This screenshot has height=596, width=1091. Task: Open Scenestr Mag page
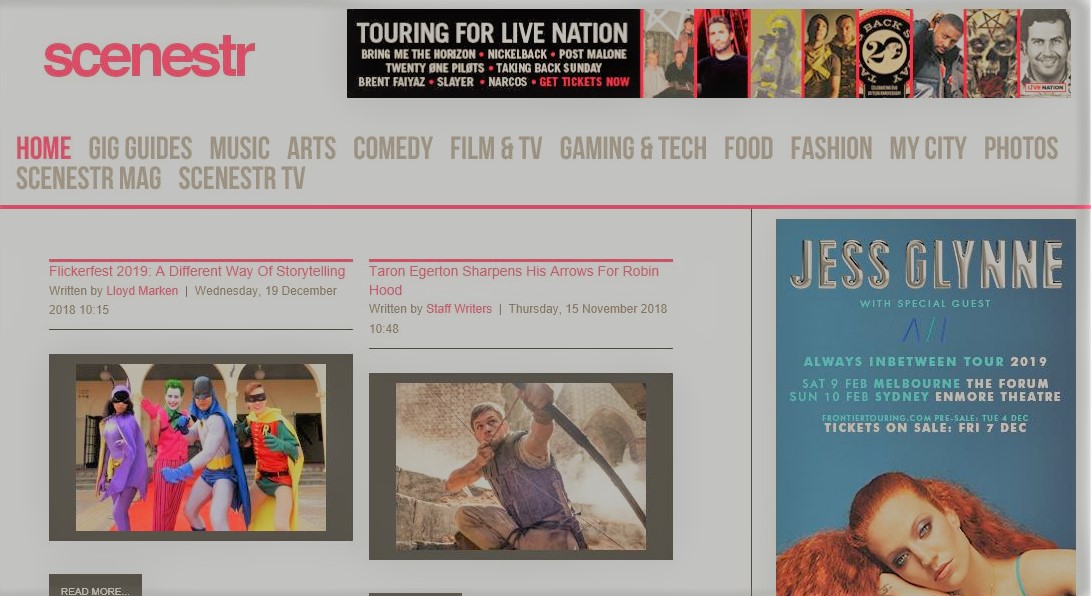tap(88, 179)
